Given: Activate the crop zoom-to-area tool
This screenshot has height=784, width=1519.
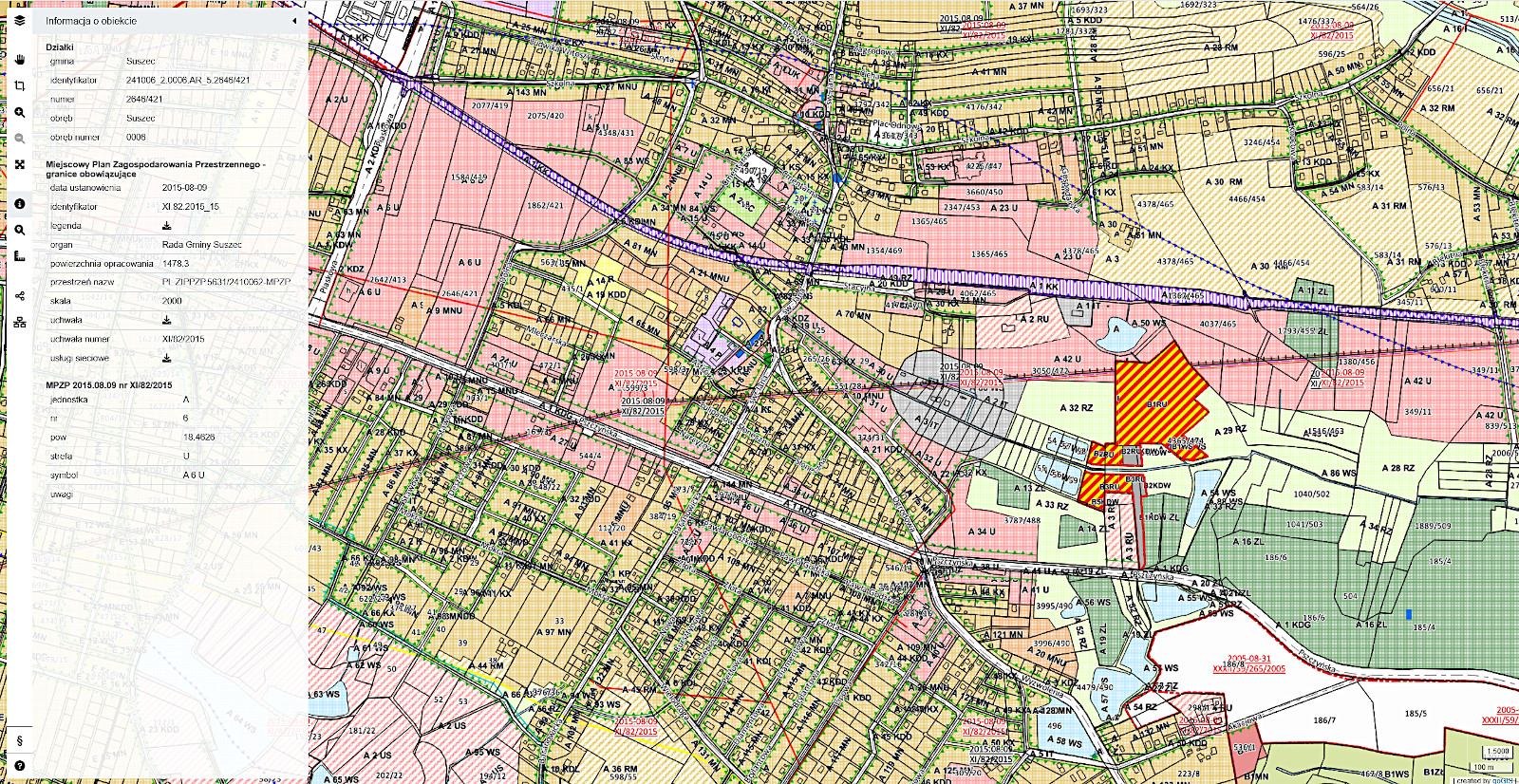Looking at the screenshot, I should pyautogui.click(x=19, y=85).
